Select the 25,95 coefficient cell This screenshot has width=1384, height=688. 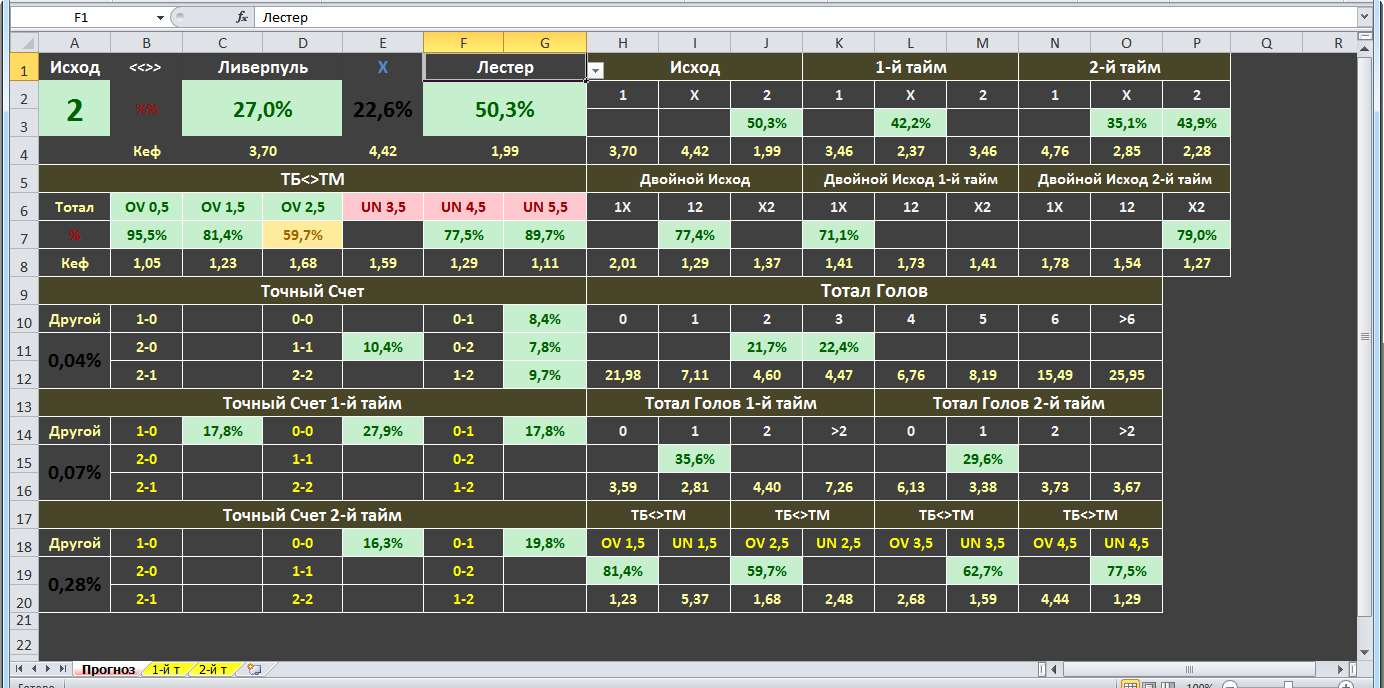coord(1127,375)
